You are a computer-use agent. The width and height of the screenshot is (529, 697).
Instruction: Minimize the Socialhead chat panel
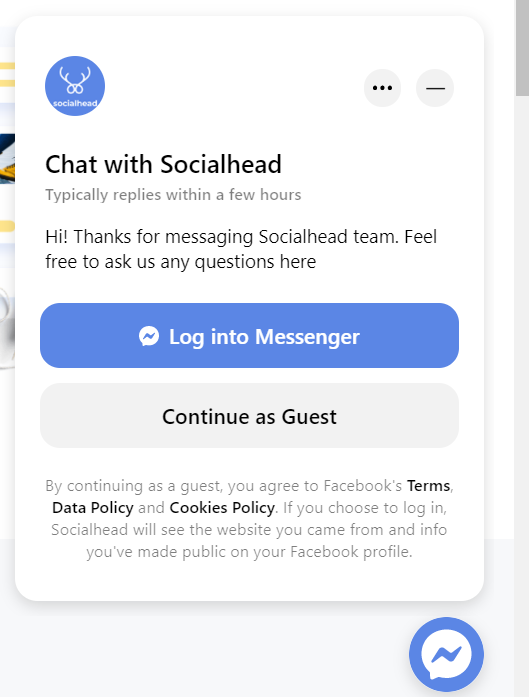coord(435,88)
